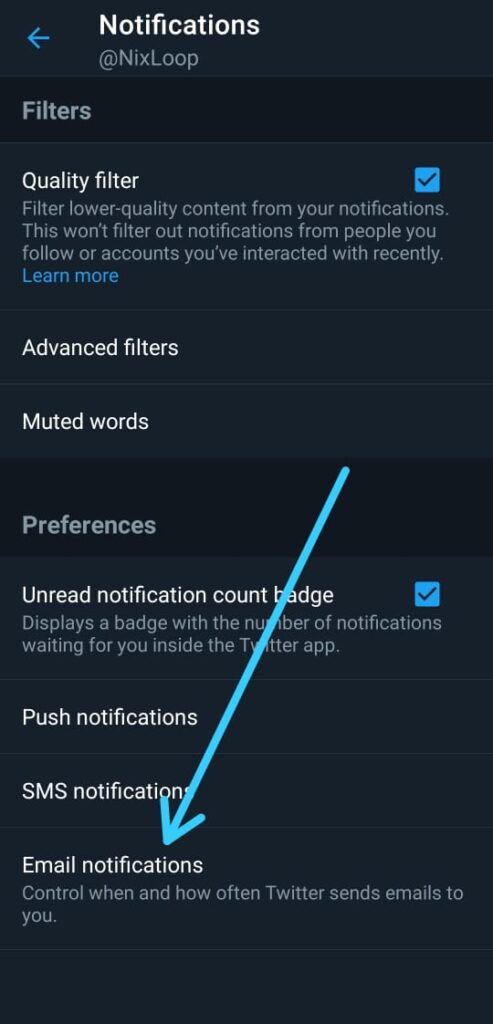
Task: Disable the Unread notification count badge checkbox
Action: coord(427,594)
